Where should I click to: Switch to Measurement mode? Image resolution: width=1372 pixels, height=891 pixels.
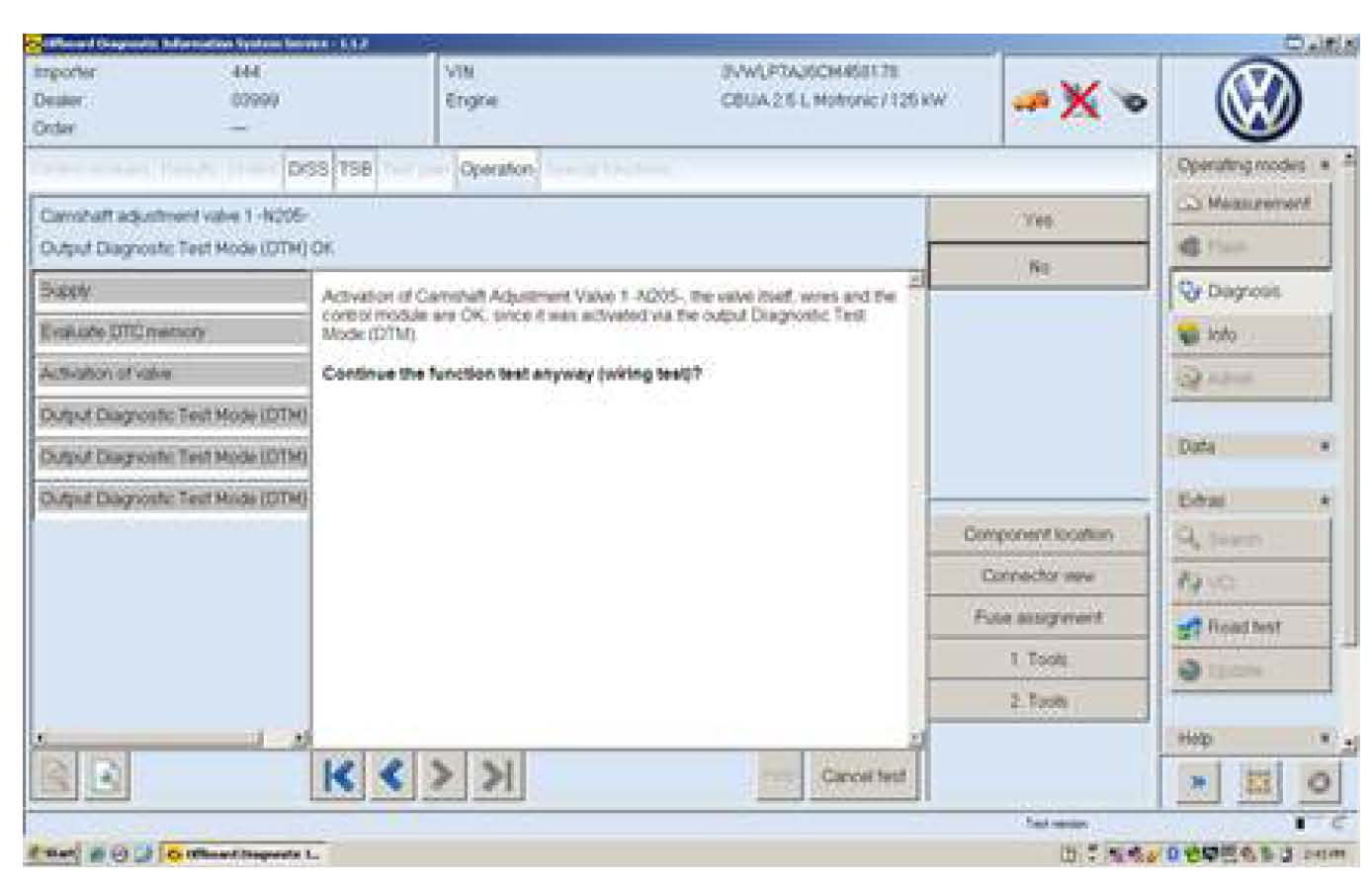click(x=1250, y=203)
